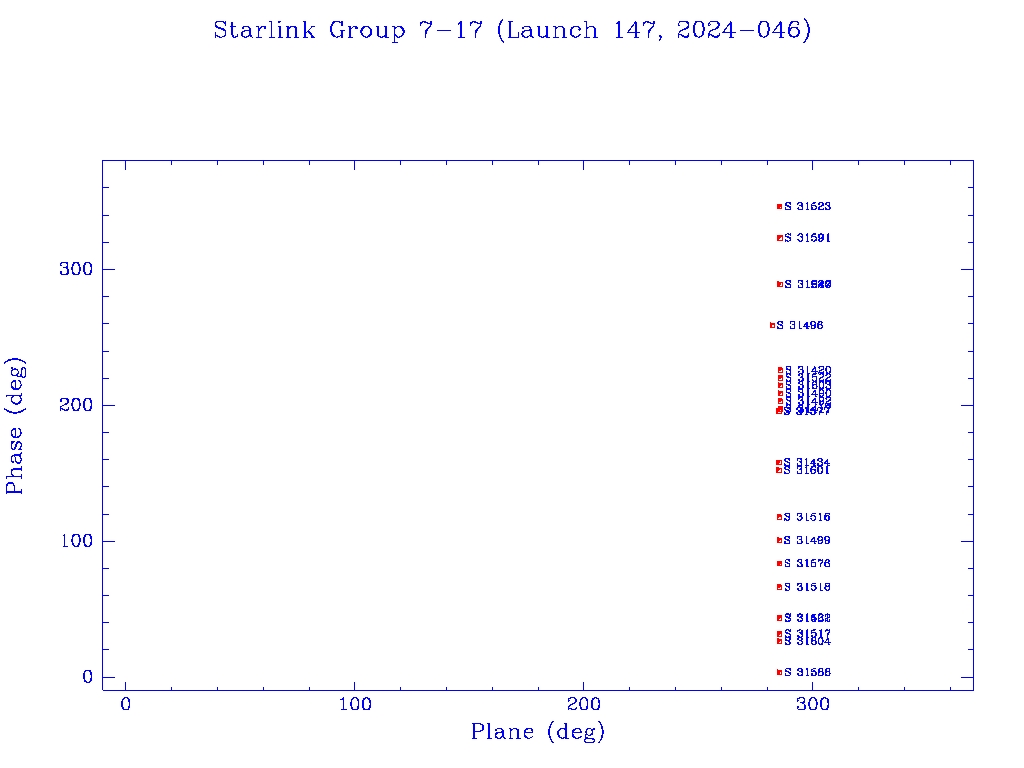The width and height of the screenshot is (1024, 768).
Task: Click the '300' tick label on Phase axis
Action: [76, 269]
